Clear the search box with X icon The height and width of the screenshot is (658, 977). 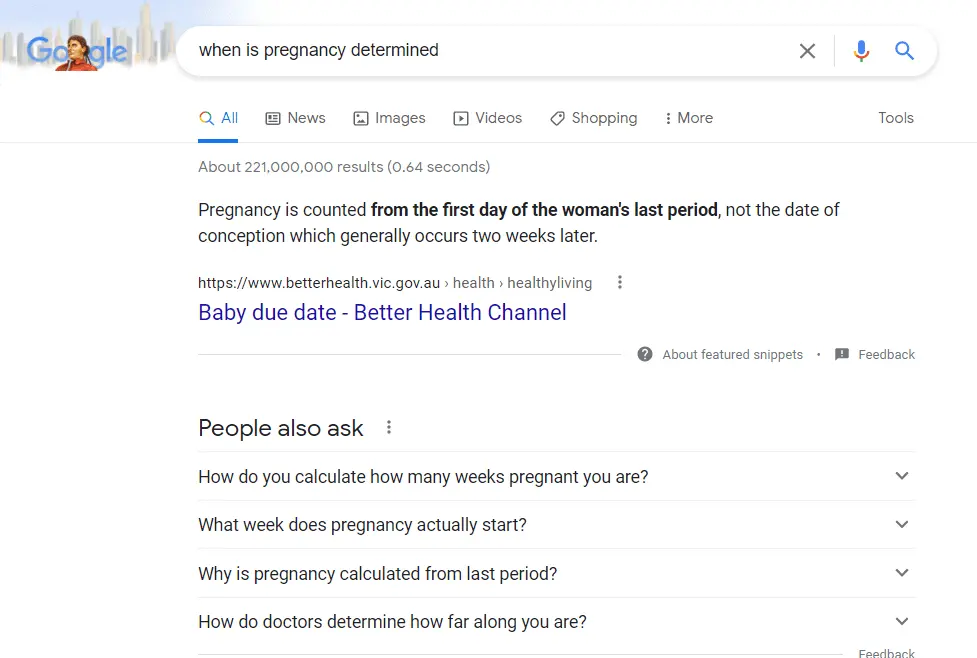807,51
